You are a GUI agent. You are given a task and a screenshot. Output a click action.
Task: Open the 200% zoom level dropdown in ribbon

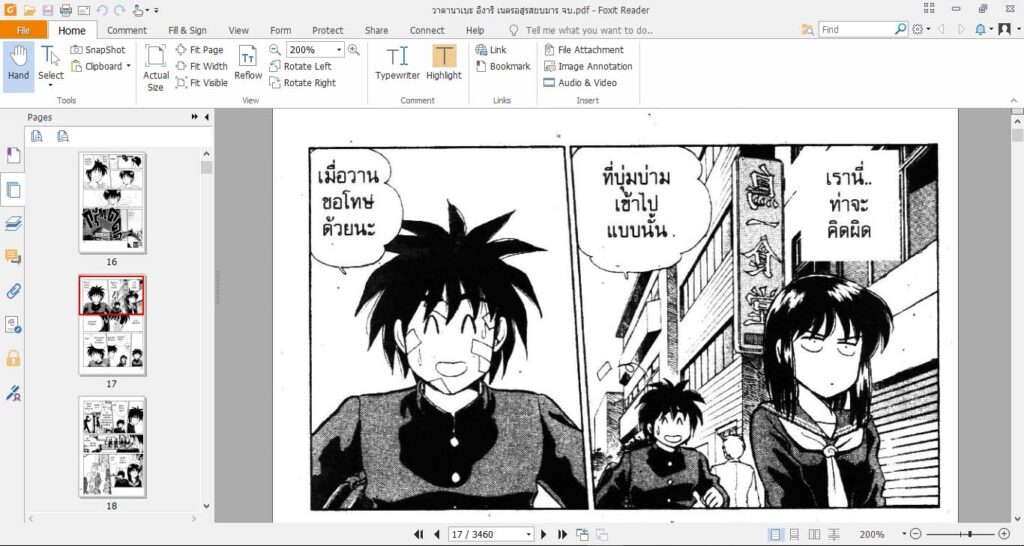(x=339, y=50)
